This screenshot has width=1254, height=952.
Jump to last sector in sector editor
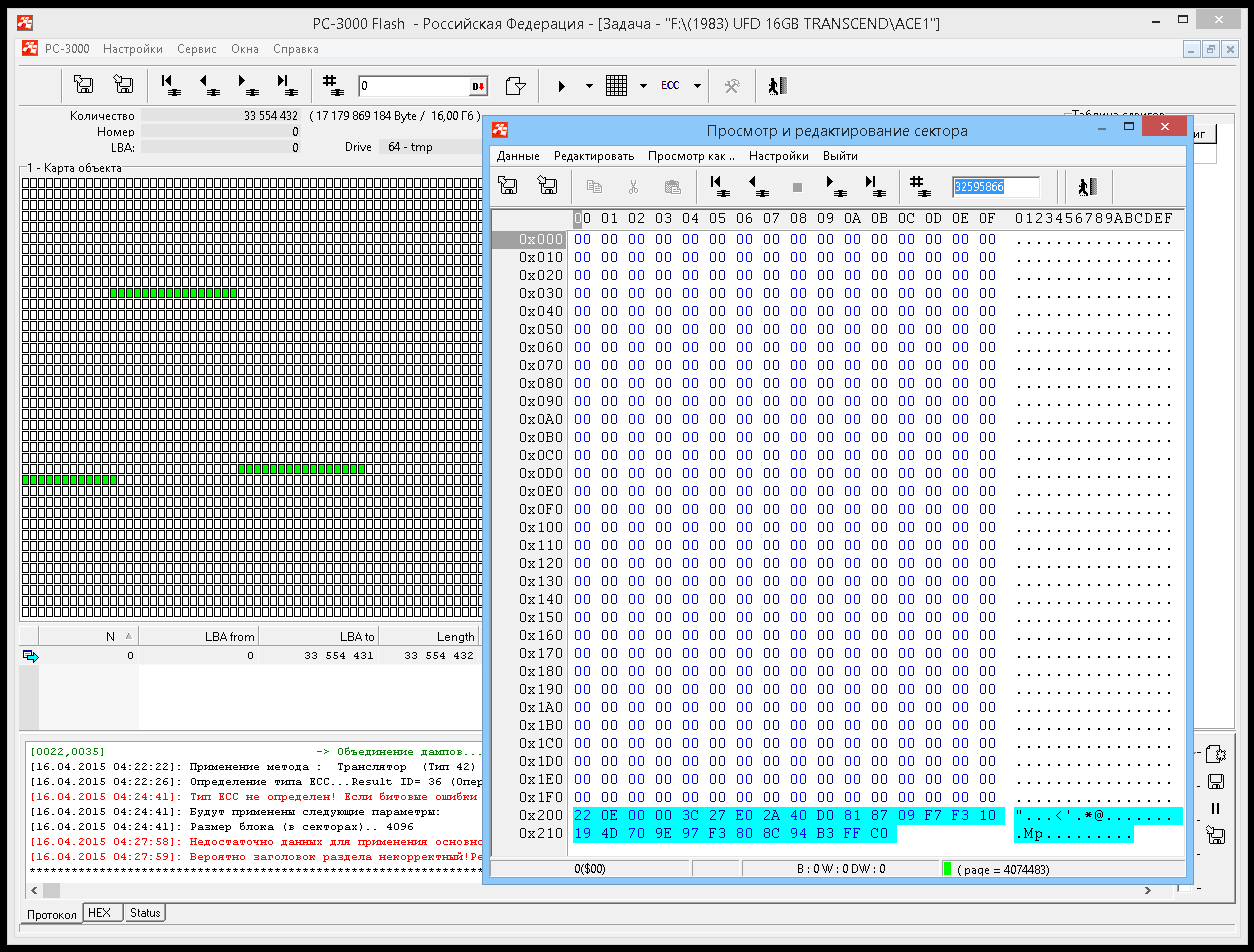[873, 186]
